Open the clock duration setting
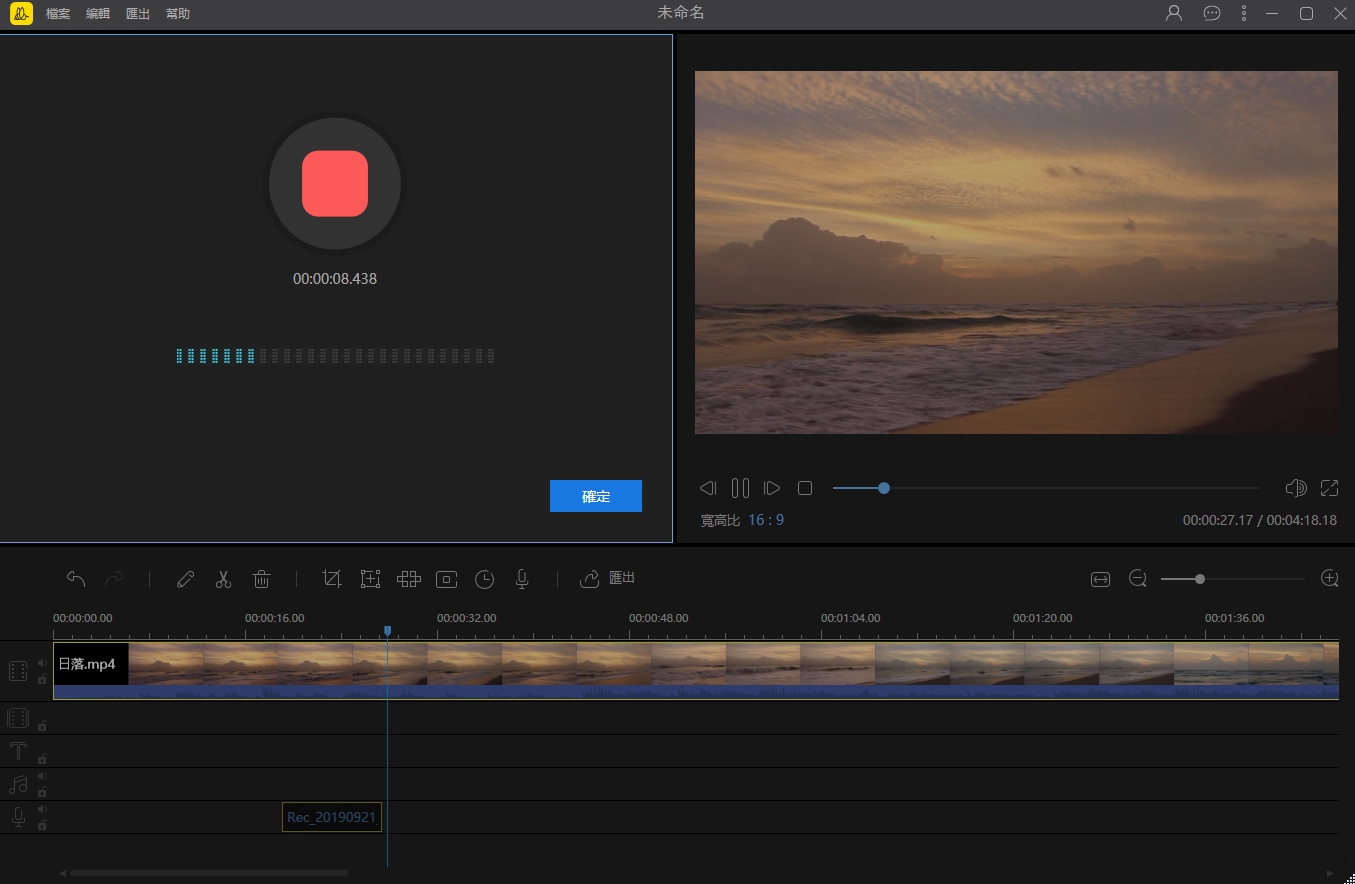Viewport: 1355px width, 884px height. pos(484,579)
